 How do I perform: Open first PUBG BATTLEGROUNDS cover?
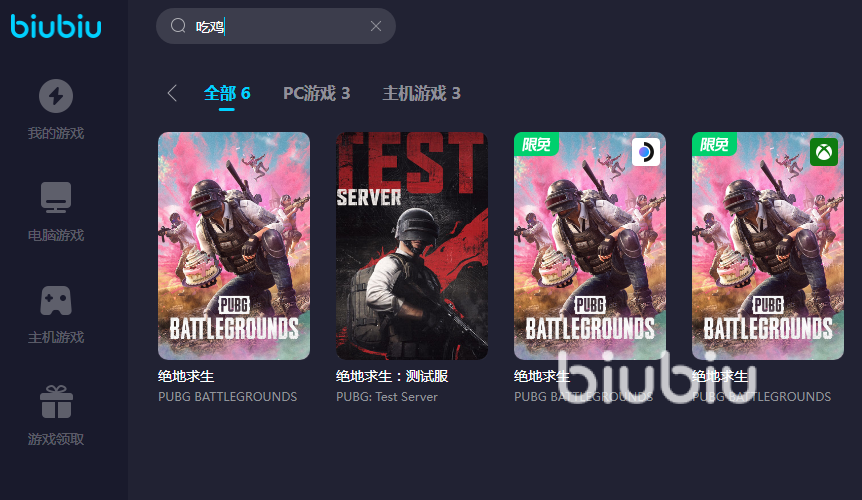[234, 246]
